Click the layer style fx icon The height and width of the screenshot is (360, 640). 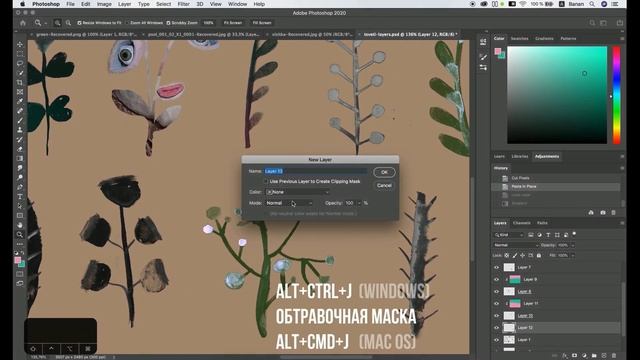[564, 356]
